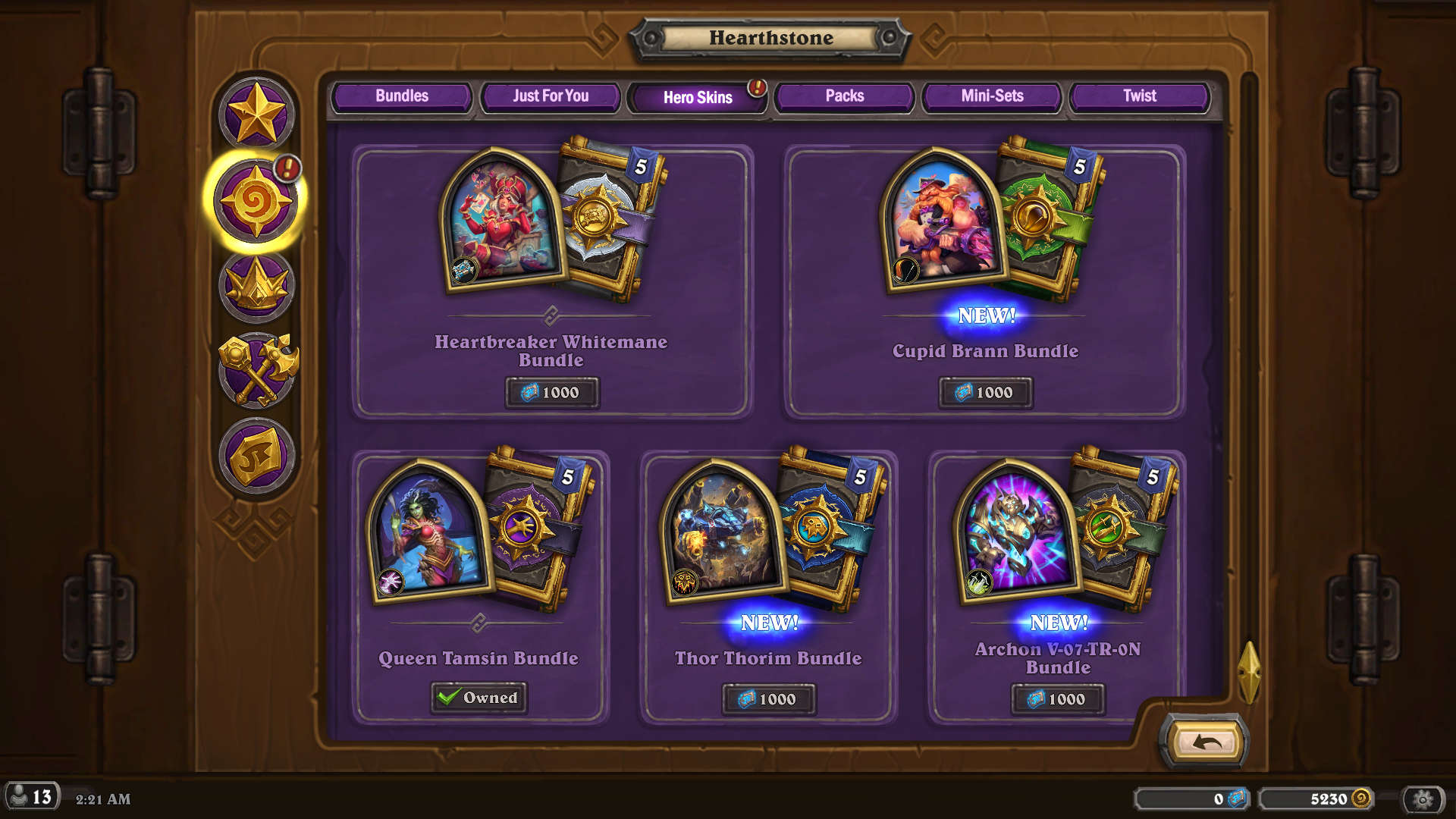The width and height of the screenshot is (1456, 819).
Task: Open the settings gear icon
Action: tap(1423, 799)
